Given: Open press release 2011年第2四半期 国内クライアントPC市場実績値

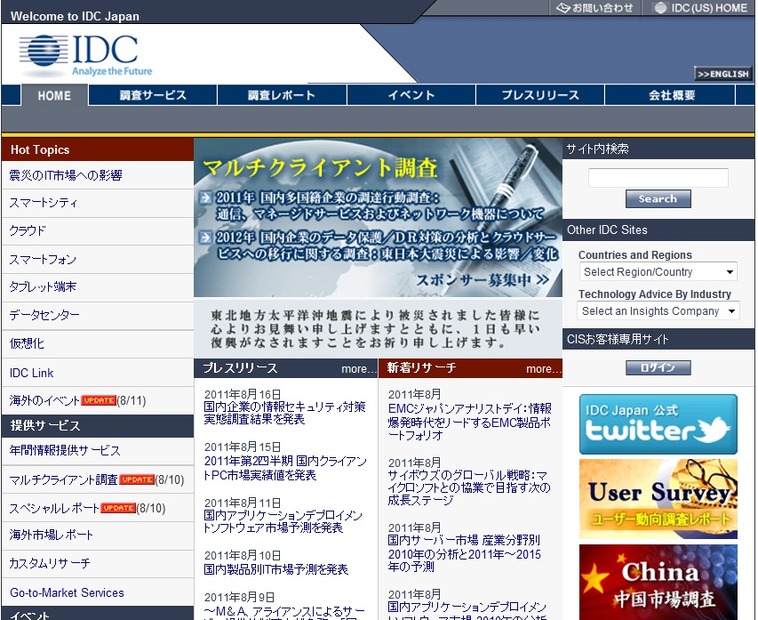Looking at the screenshot, I should [x=285, y=468].
